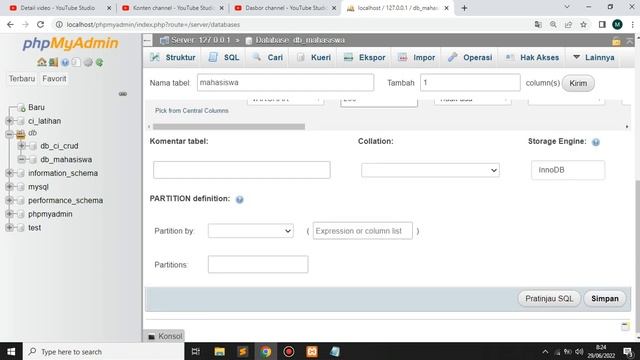Click Database db_mahasiswa breadcrumb link
640x360 pixels.
300,40
